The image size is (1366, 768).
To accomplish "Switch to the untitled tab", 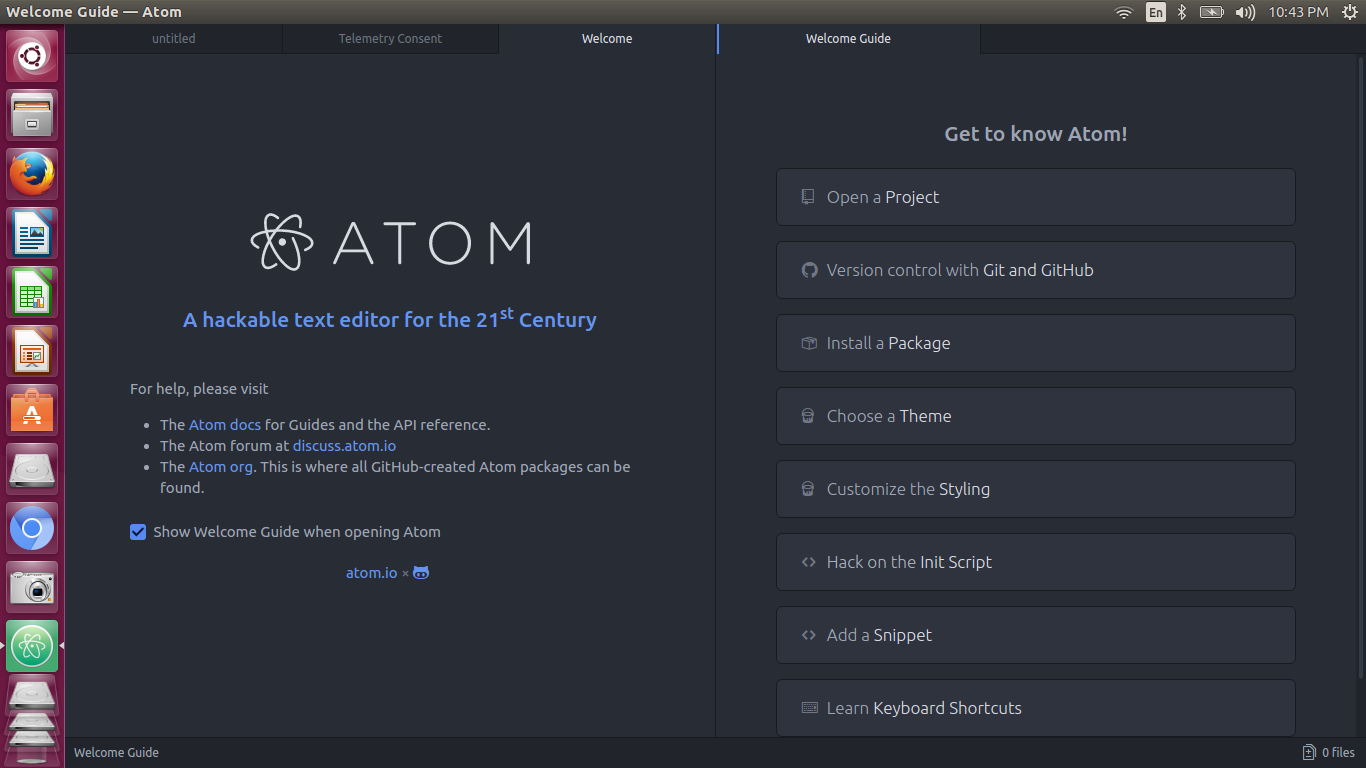I will pos(174,39).
